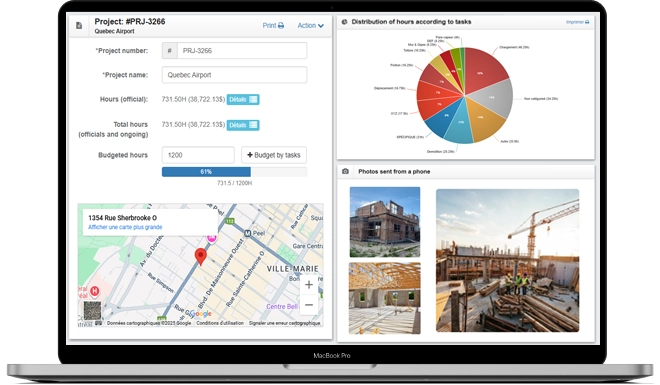Click the Print link with printer icon

(x=273, y=26)
